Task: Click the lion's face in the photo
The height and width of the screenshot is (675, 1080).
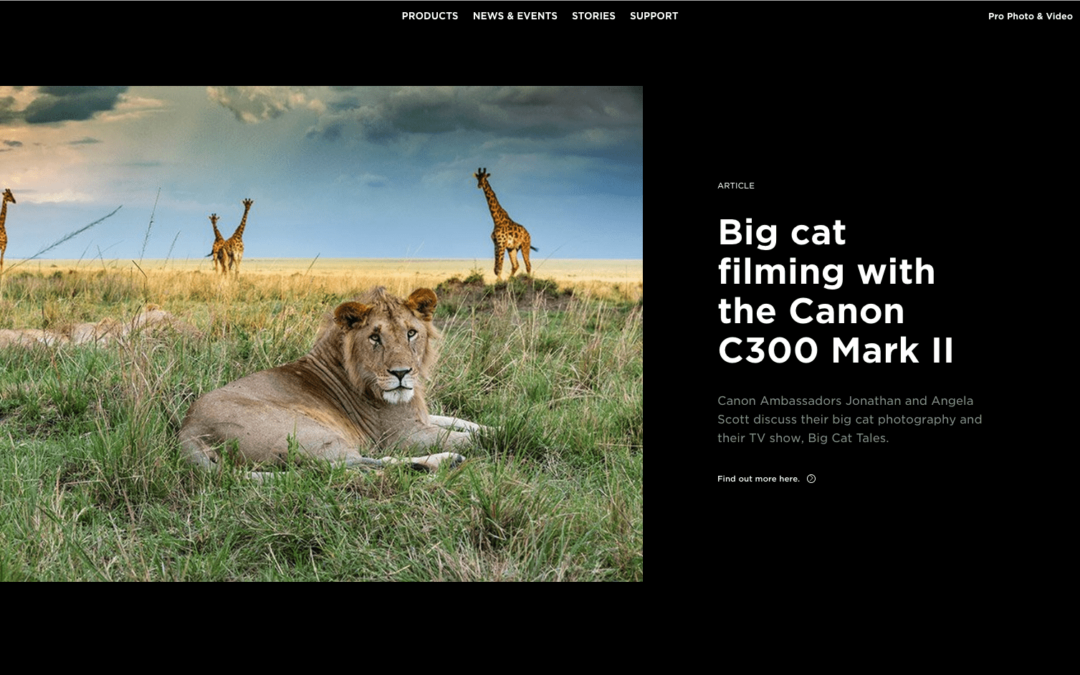Action: pos(394,358)
